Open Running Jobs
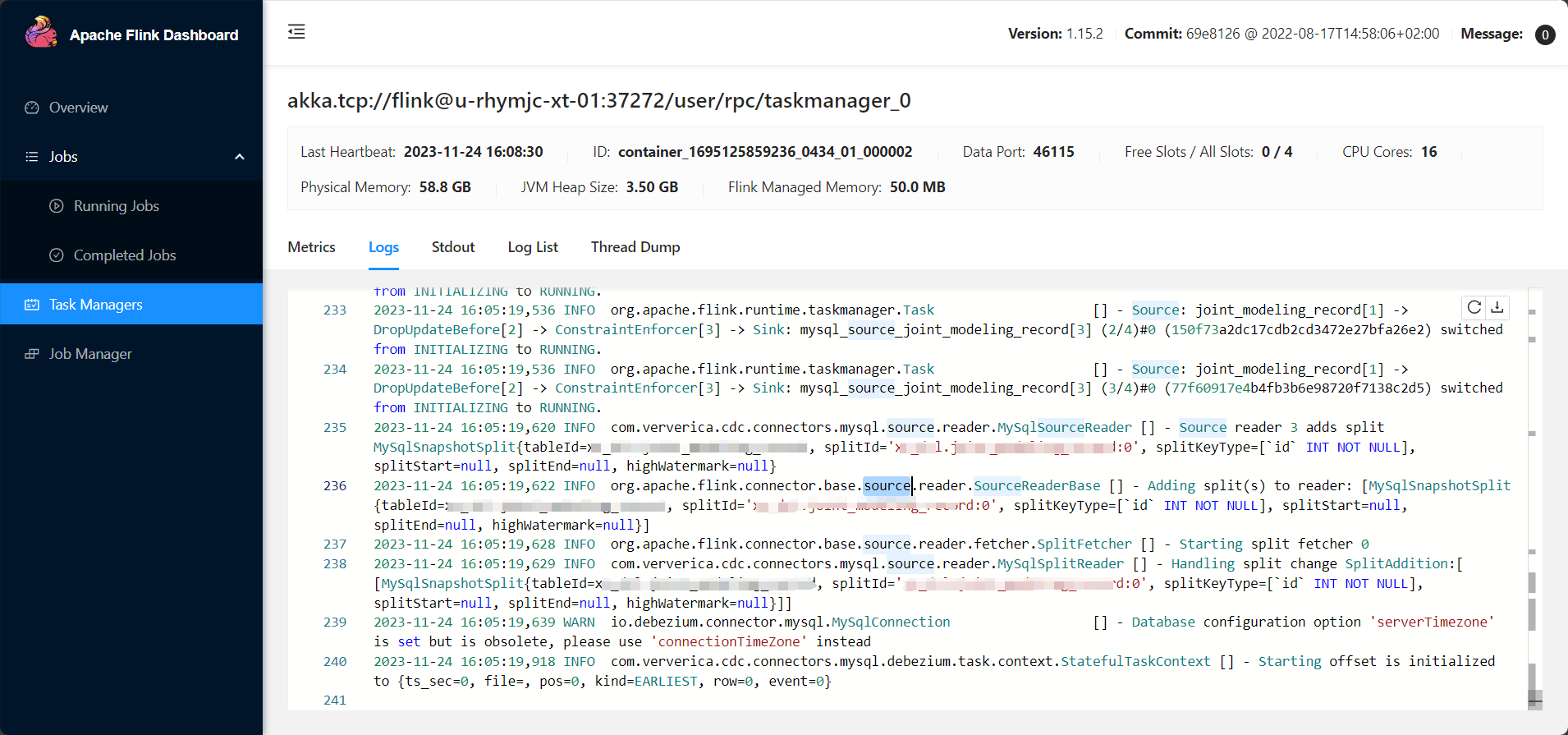The width and height of the screenshot is (1568, 735). click(x=131, y=206)
